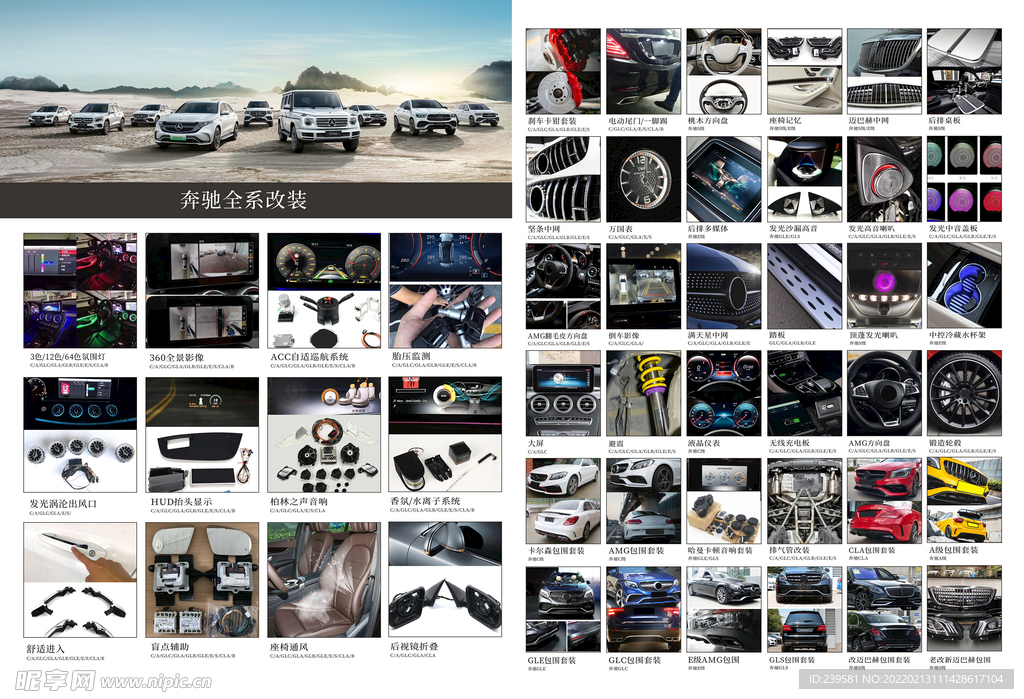The width and height of the screenshot is (1024, 699).
Task: Open the desert Mercedes lineup hero image
Action: (256, 91)
